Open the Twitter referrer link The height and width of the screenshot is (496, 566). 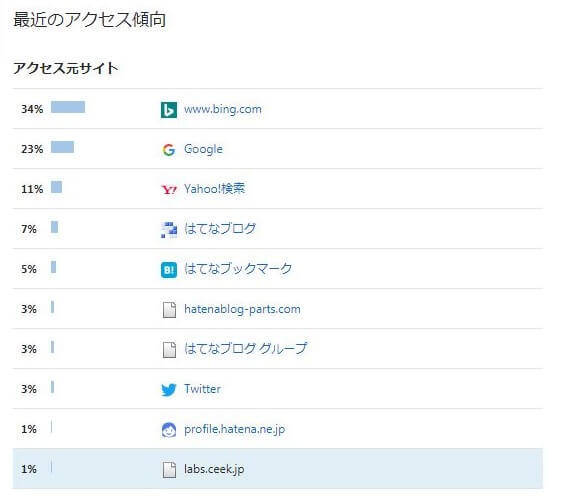tap(202, 389)
